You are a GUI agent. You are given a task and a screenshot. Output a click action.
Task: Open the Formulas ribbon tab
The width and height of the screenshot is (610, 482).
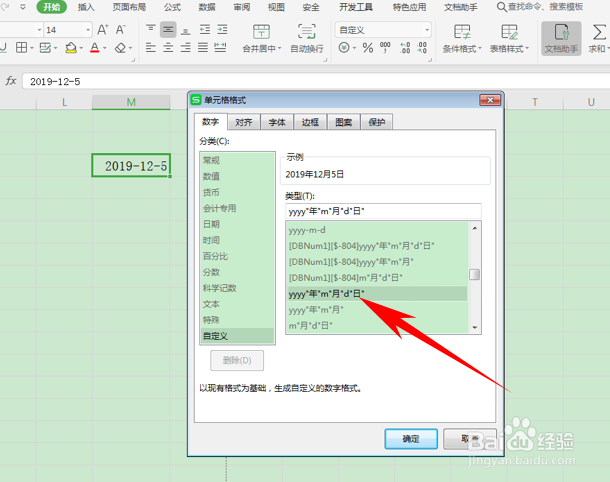(x=172, y=7)
